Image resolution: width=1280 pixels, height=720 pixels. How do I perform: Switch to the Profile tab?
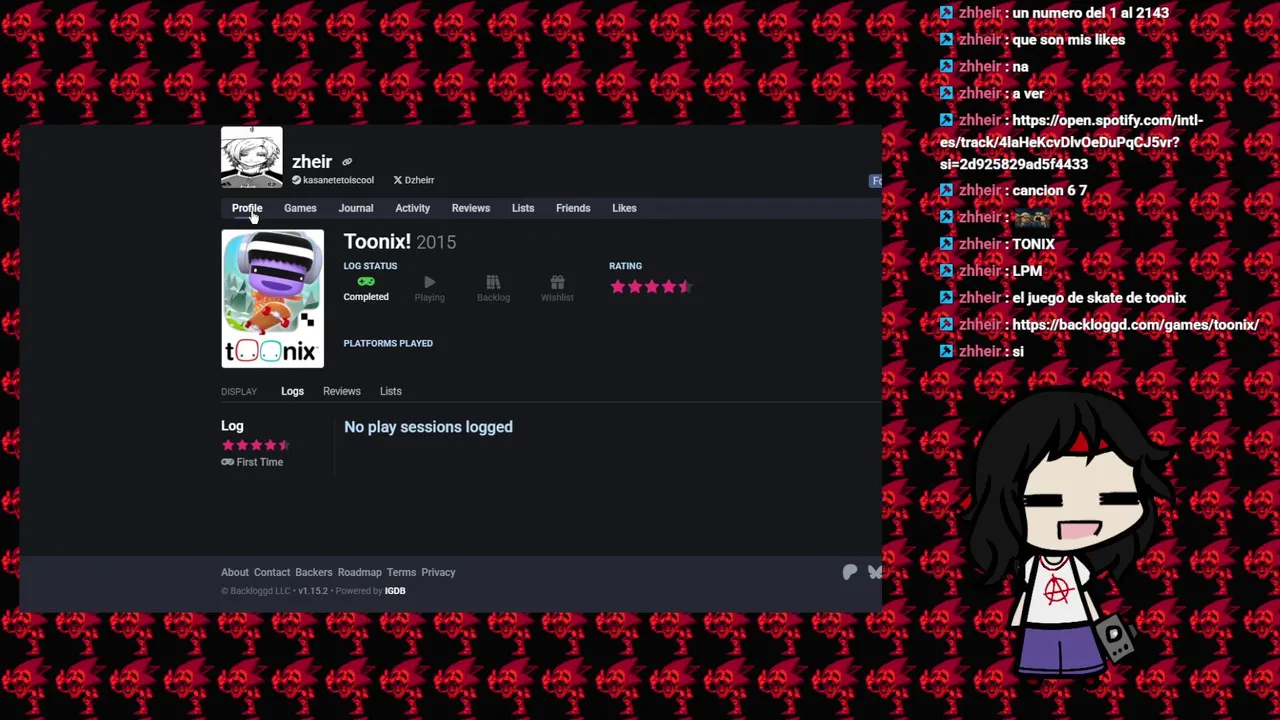click(247, 208)
